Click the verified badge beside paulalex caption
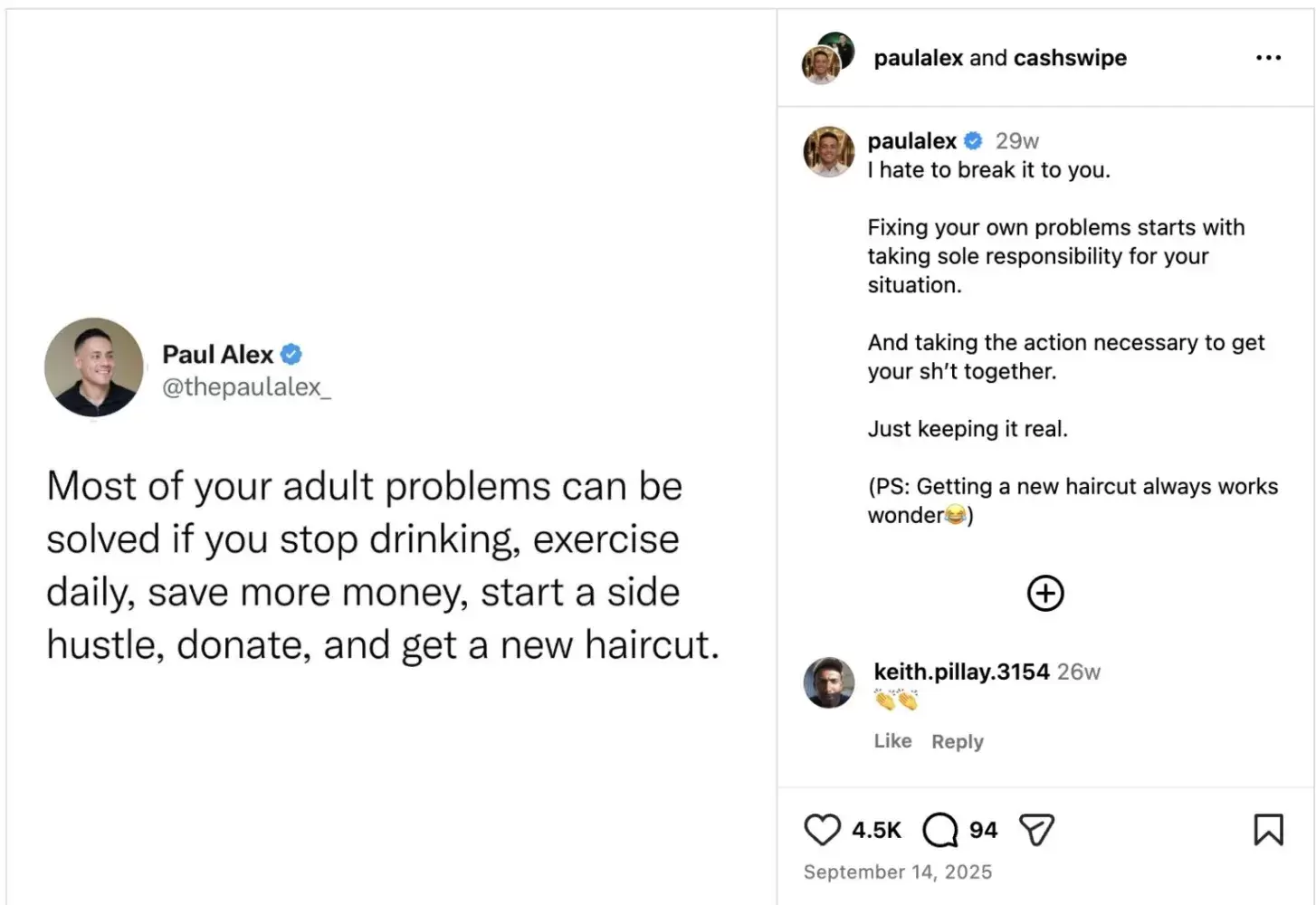 point(974,141)
